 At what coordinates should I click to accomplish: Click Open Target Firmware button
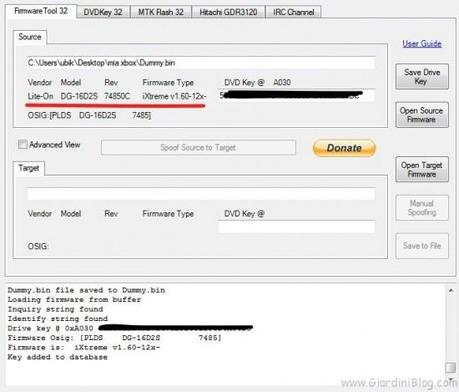click(x=422, y=169)
